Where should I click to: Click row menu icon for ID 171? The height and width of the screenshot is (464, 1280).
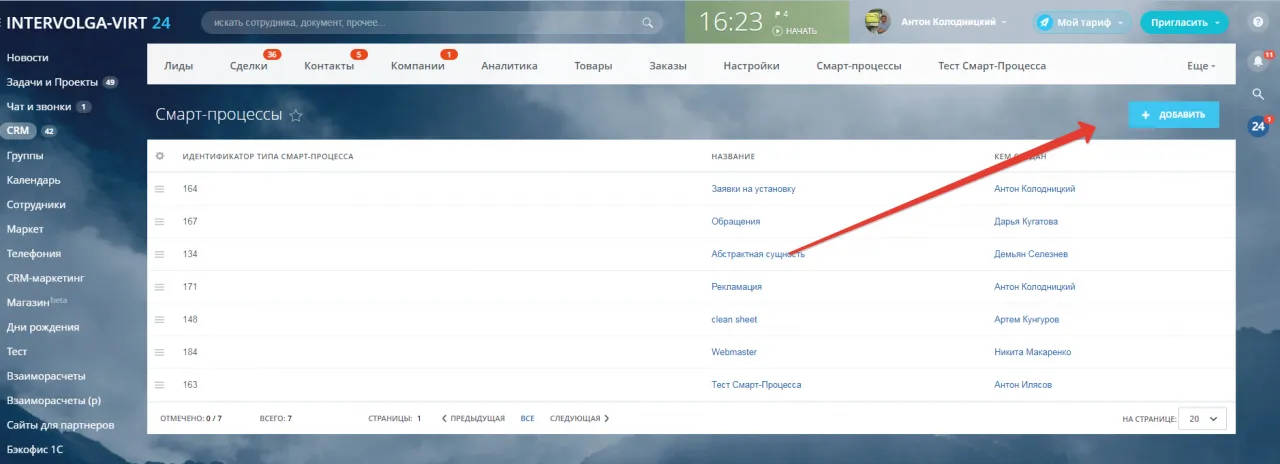tap(158, 287)
